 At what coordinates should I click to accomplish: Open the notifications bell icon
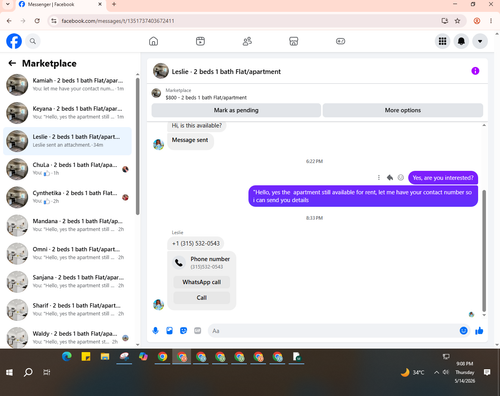pos(461,41)
